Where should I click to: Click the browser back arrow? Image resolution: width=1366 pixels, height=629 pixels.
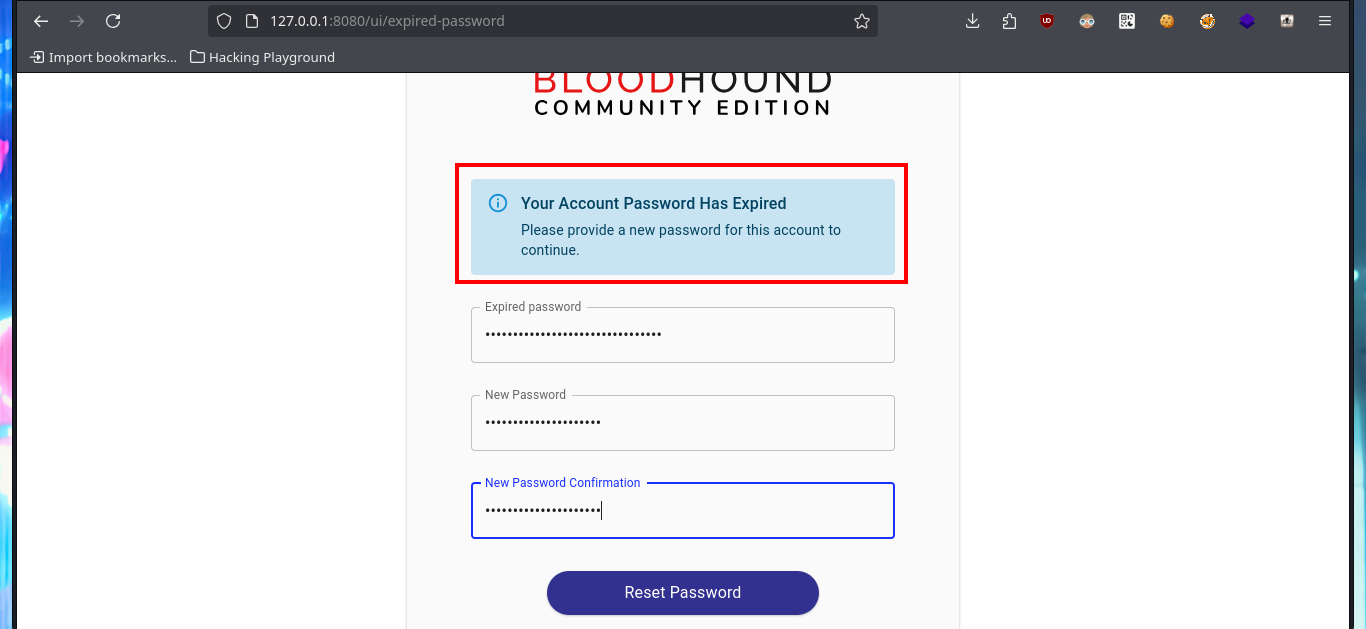[x=41, y=21]
